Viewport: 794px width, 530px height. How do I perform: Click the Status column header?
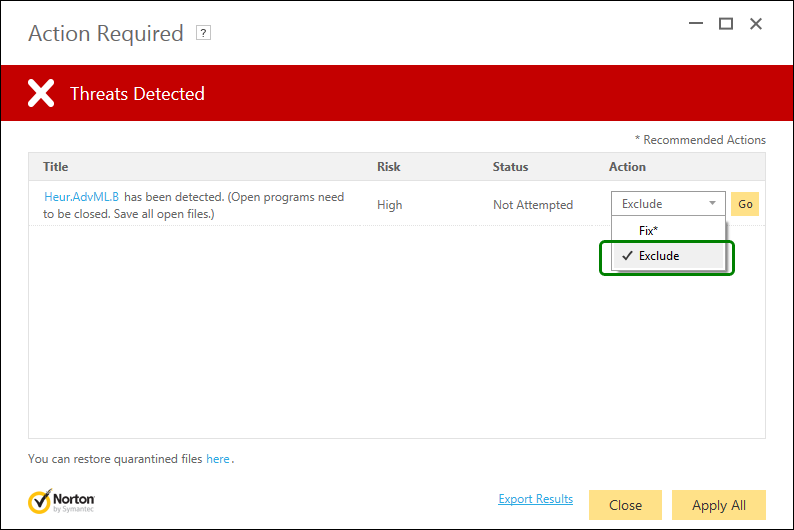coord(510,167)
